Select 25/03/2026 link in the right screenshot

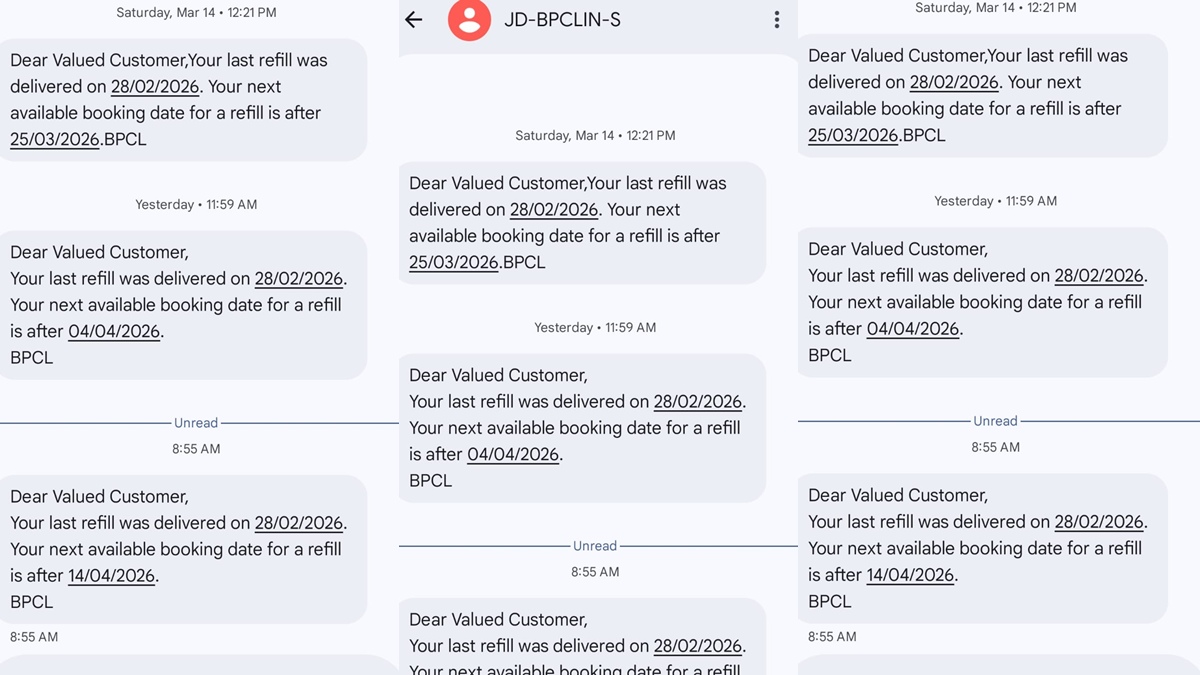pyautogui.click(x=852, y=136)
